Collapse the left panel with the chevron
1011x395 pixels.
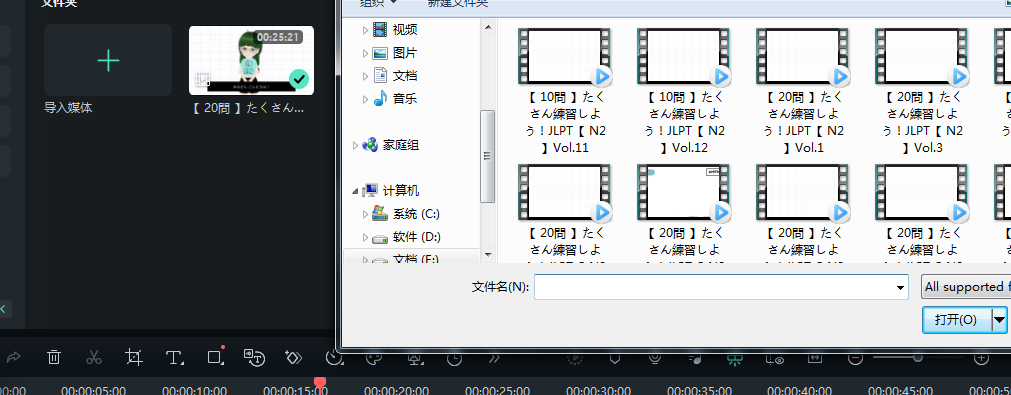(x=3, y=309)
